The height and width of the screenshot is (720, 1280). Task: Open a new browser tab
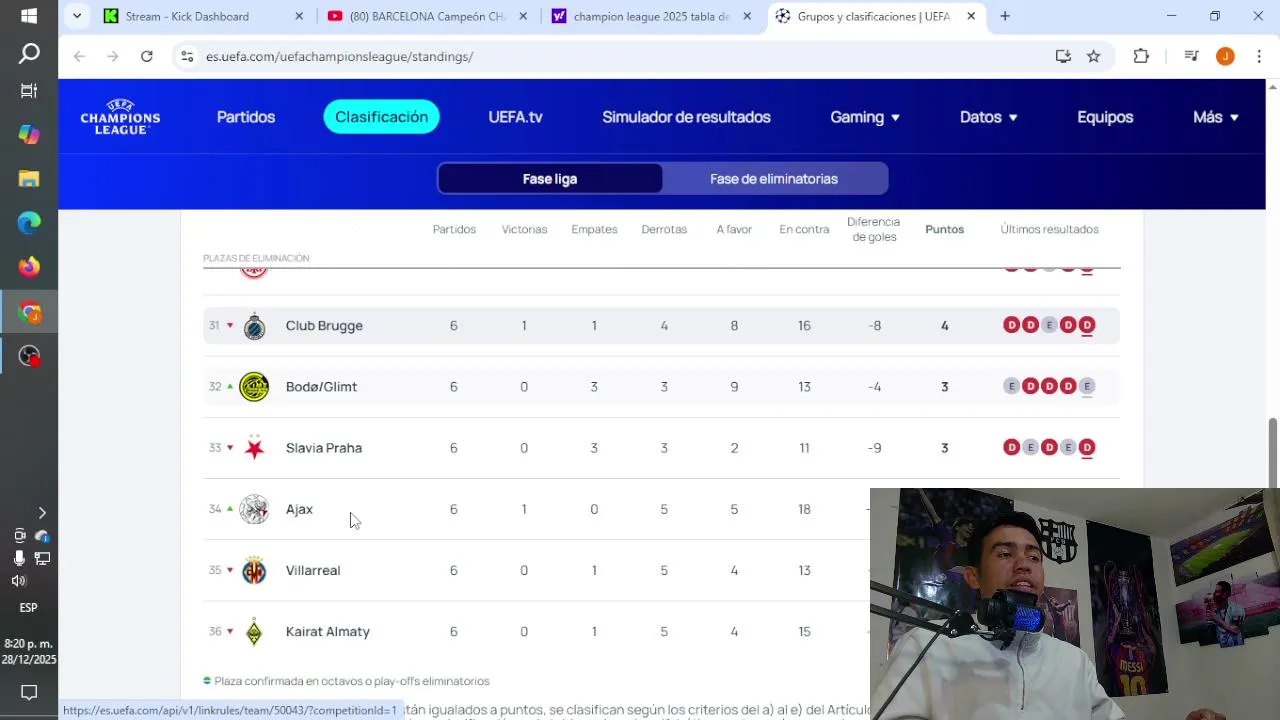pyautogui.click(x=1005, y=16)
